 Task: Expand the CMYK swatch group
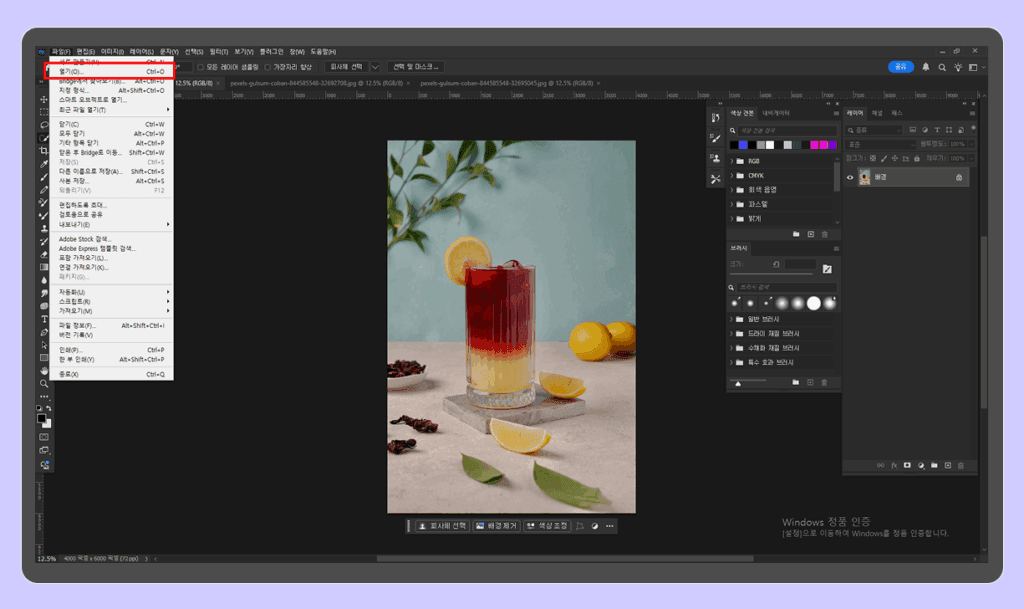pos(731,176)
